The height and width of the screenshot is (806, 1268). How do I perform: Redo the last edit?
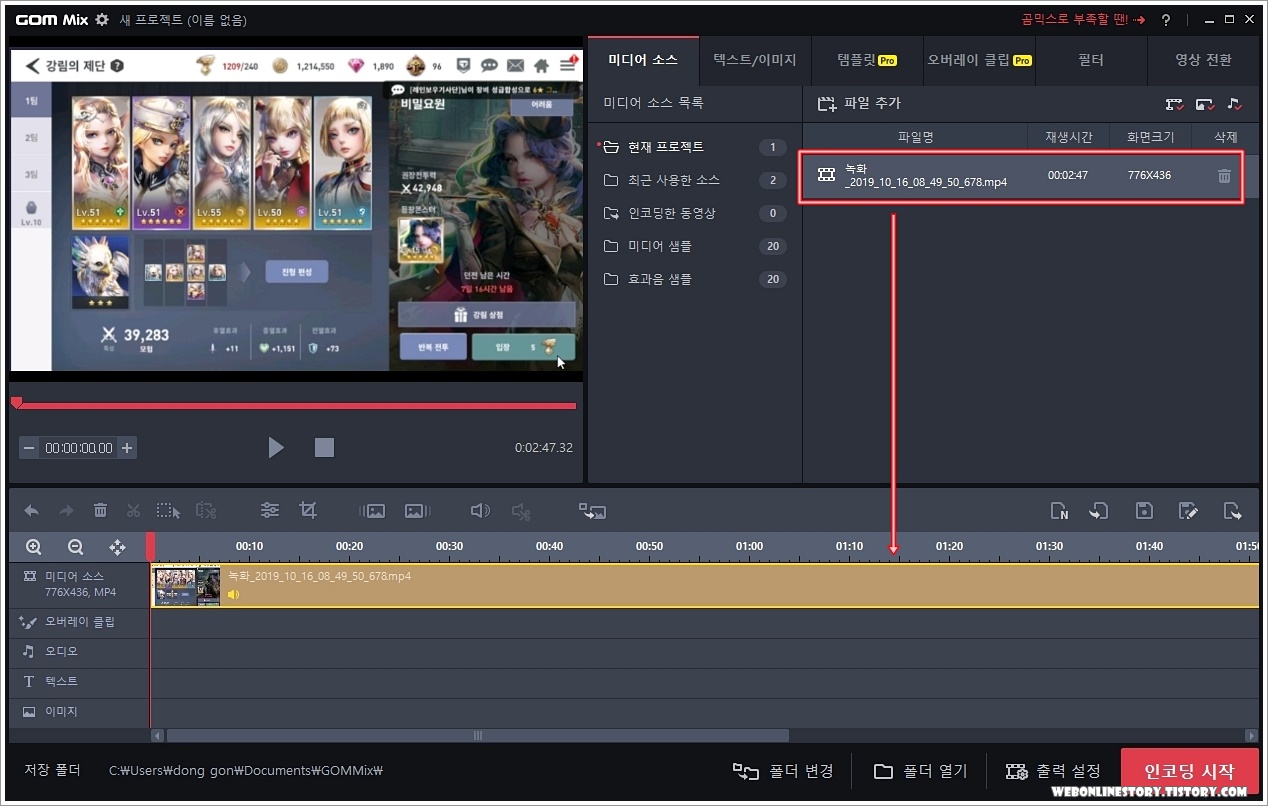click(66, 510)
